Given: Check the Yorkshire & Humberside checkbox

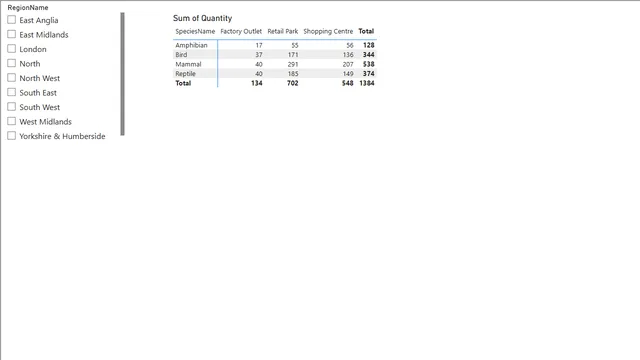Looking at the screenshot, I should pos(11,136).
